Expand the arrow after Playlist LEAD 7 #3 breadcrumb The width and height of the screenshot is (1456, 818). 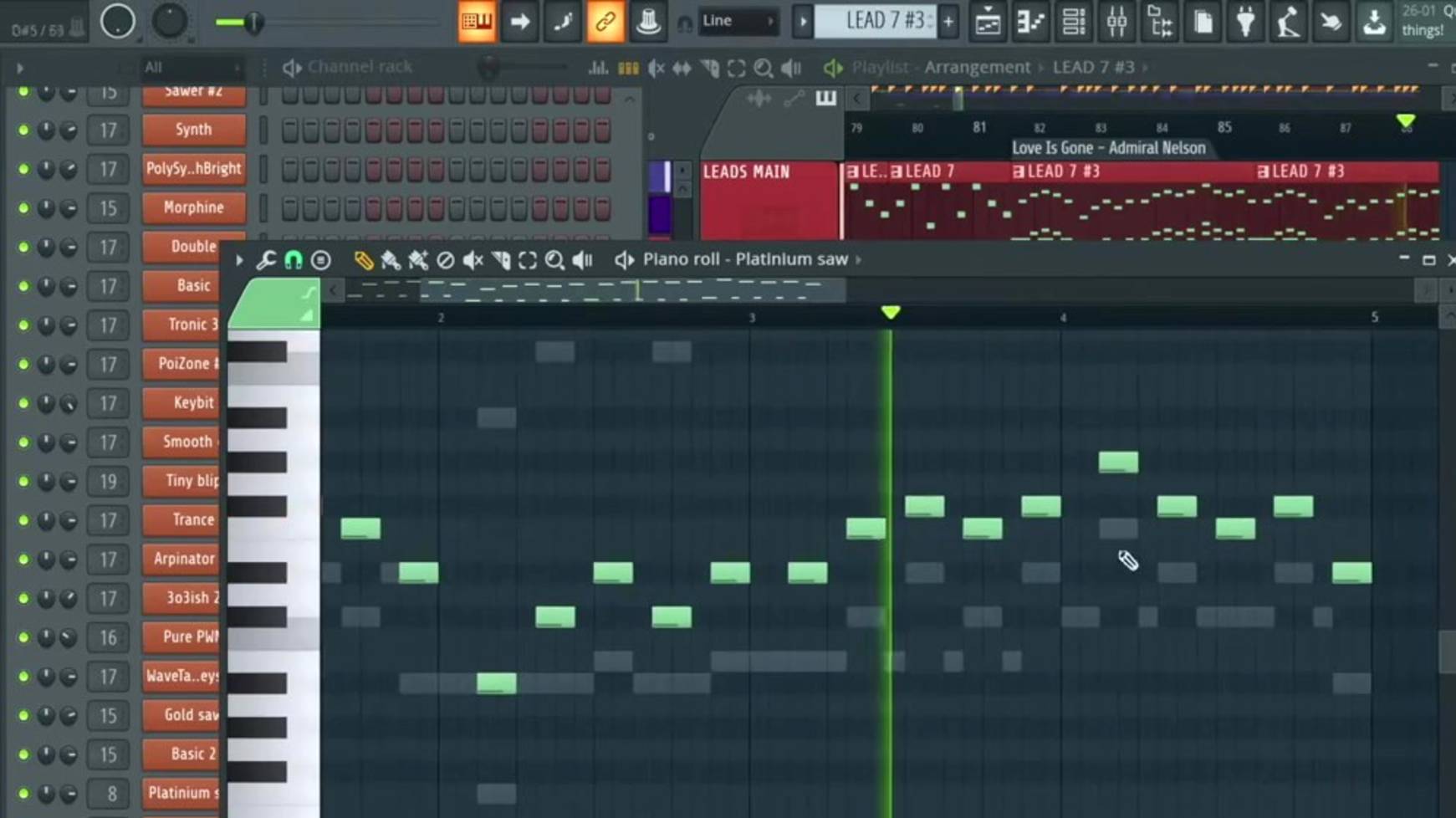coord(1145,67)
